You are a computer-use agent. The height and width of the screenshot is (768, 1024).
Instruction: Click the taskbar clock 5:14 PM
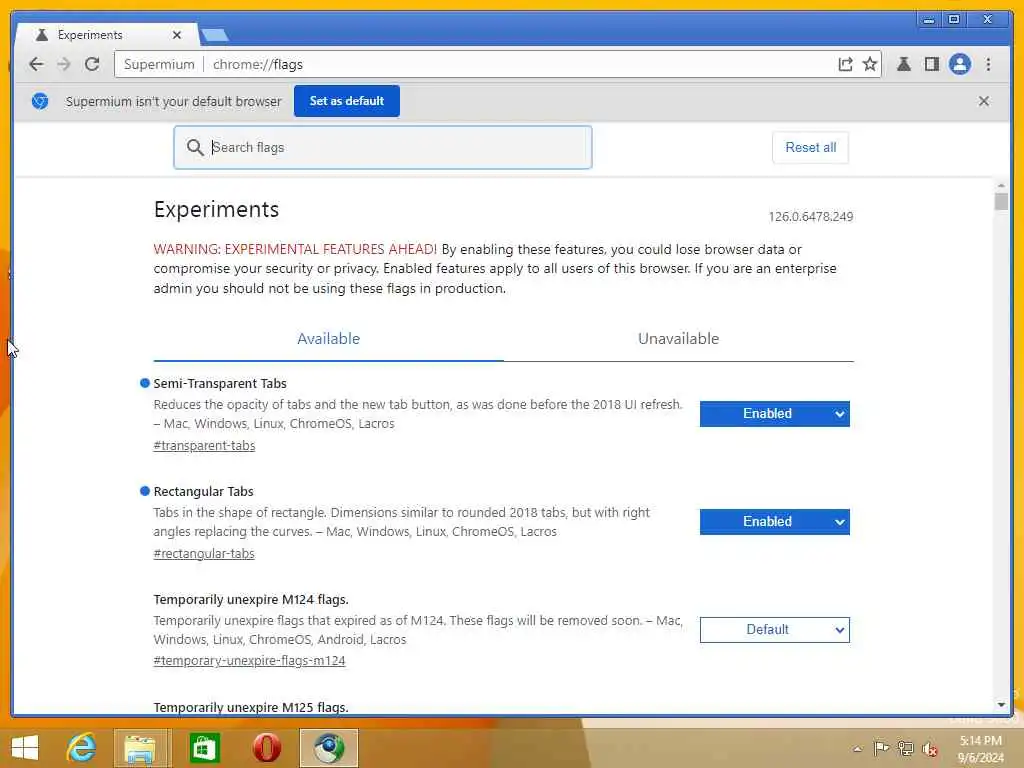click(x=980, y=741)
